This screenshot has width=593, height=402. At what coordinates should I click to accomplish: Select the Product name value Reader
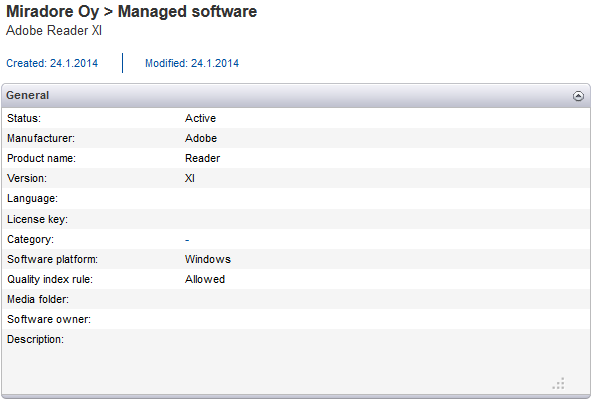pyautogui.click(x=202, y=158)
